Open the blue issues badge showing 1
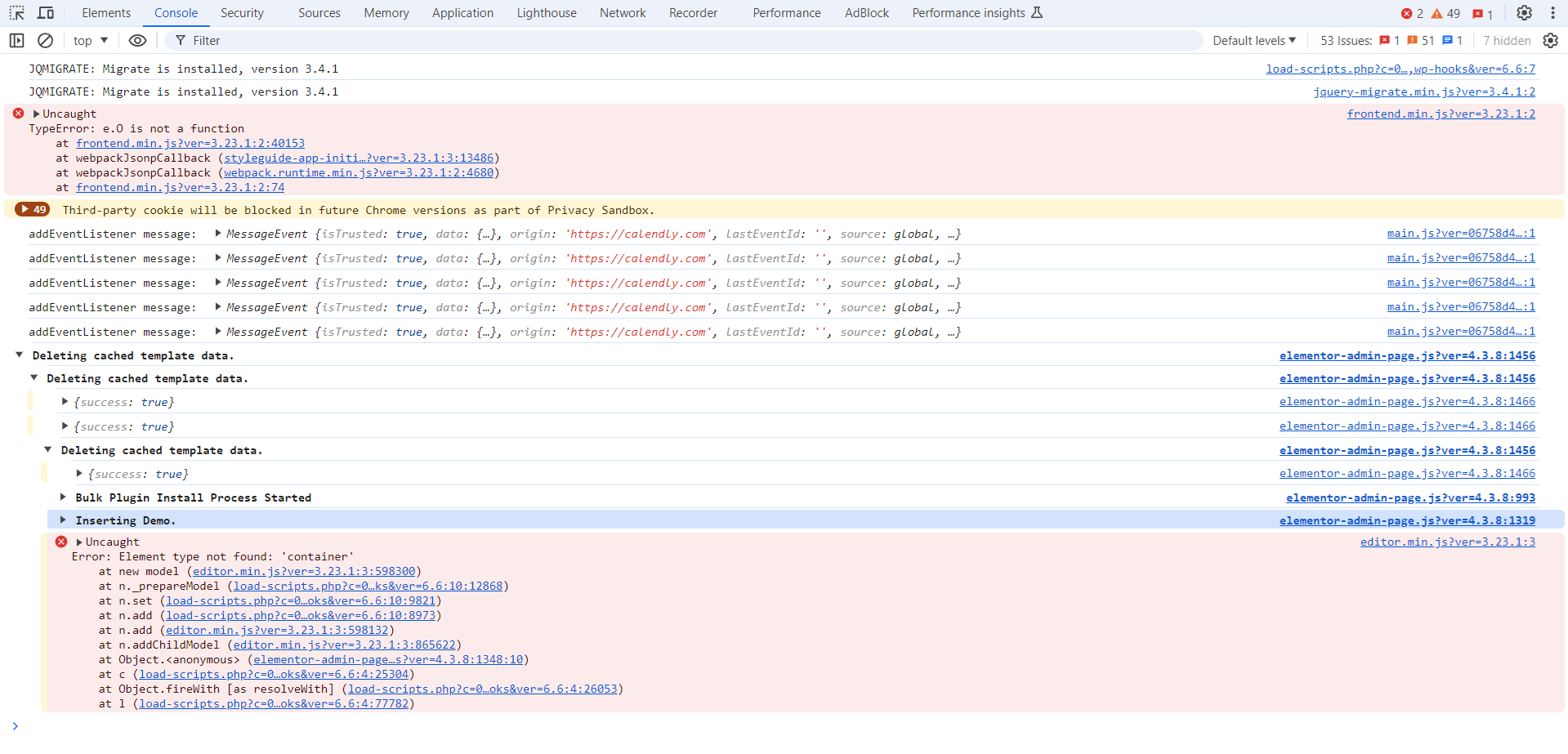 (x=1452, y=40)
